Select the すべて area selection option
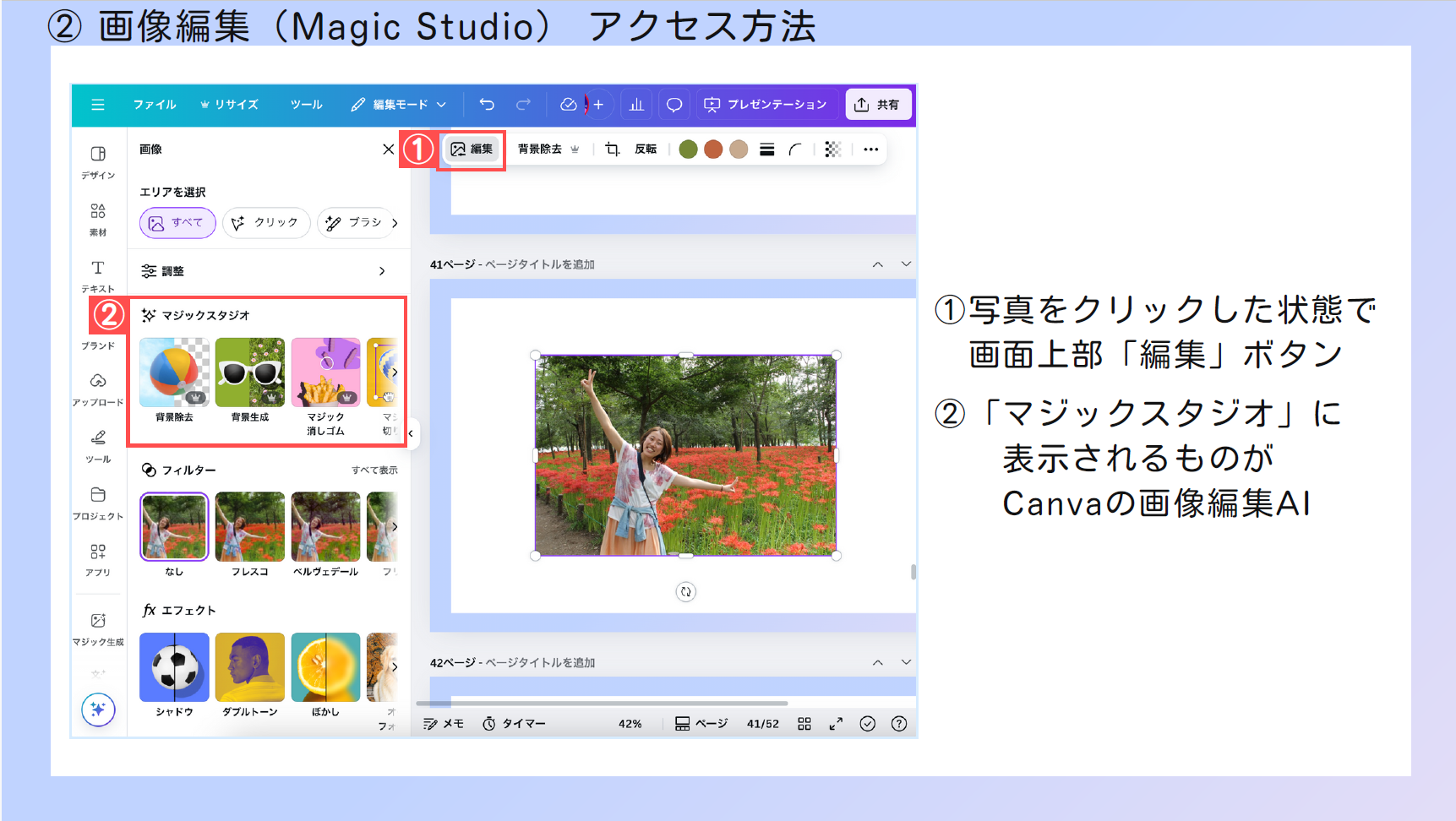Viewport: 1456px width, 821px height. tap(177, 223)
